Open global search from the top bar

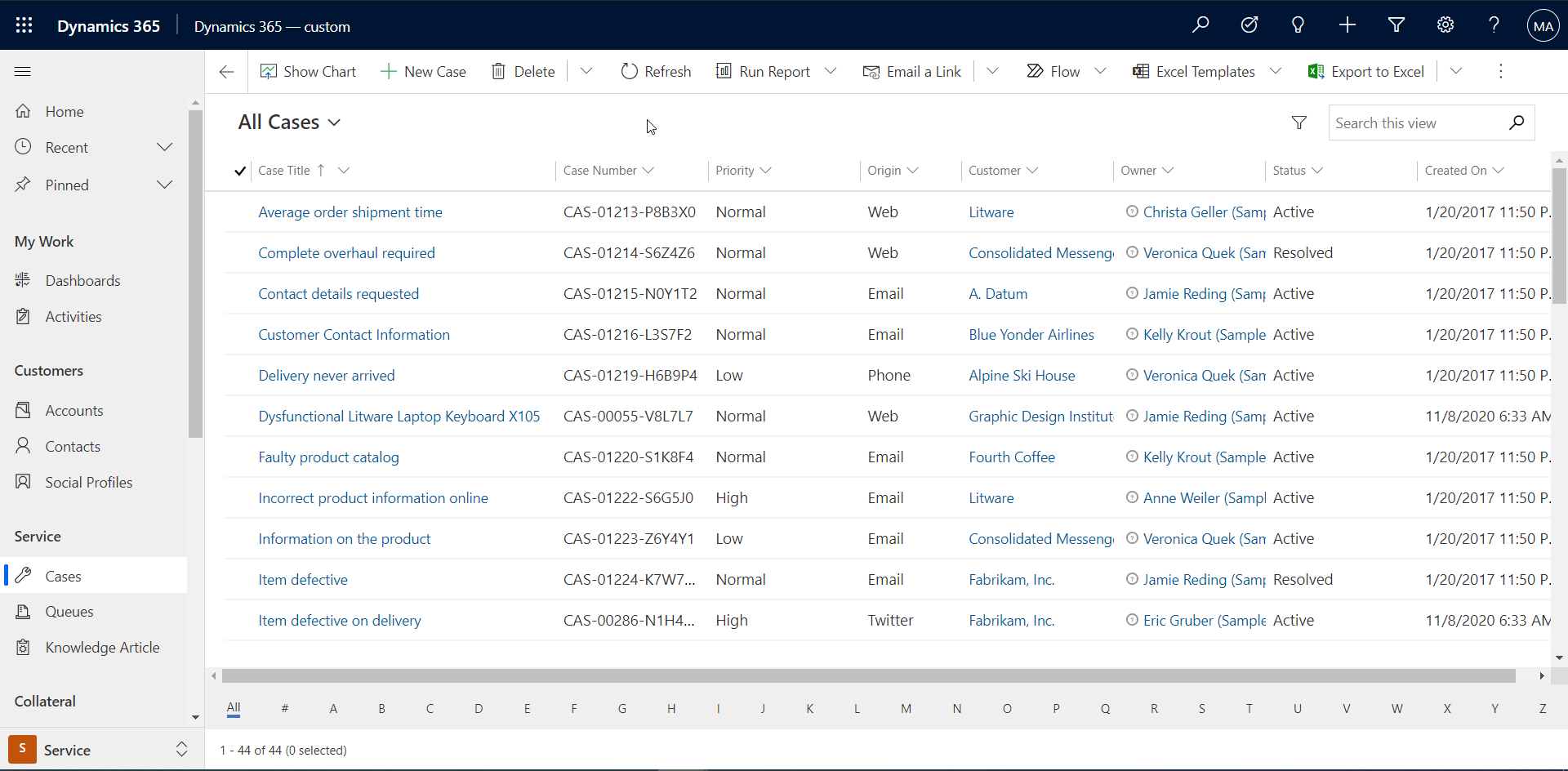(1200, 25)
